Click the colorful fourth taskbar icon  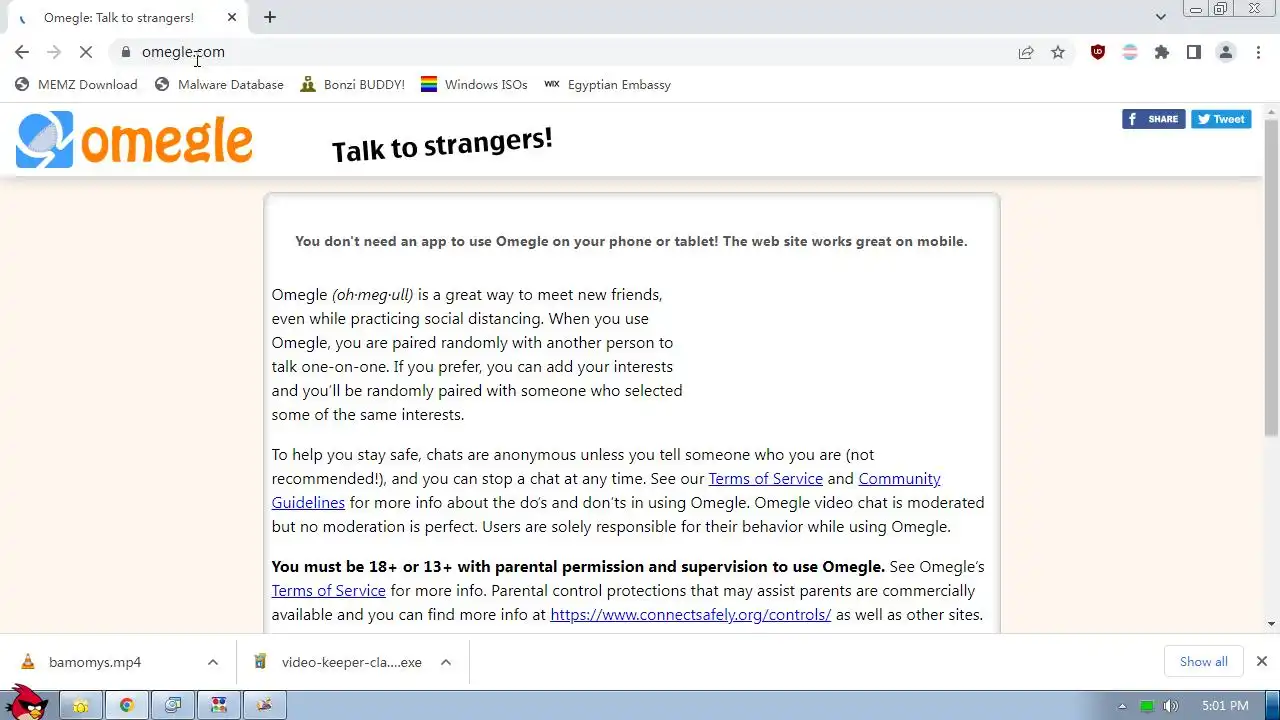pyautogui.click(x=219, y=705)
